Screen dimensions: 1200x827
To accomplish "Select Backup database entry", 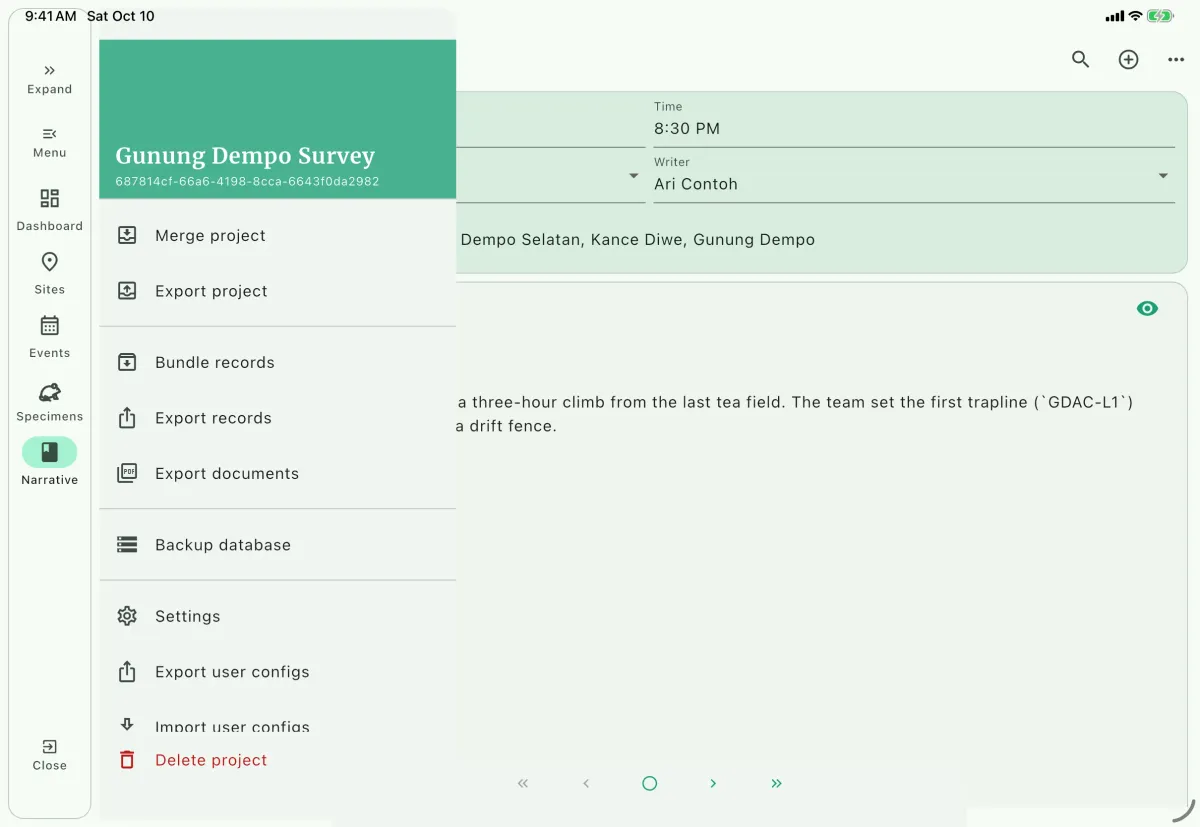I will [278, 545].
